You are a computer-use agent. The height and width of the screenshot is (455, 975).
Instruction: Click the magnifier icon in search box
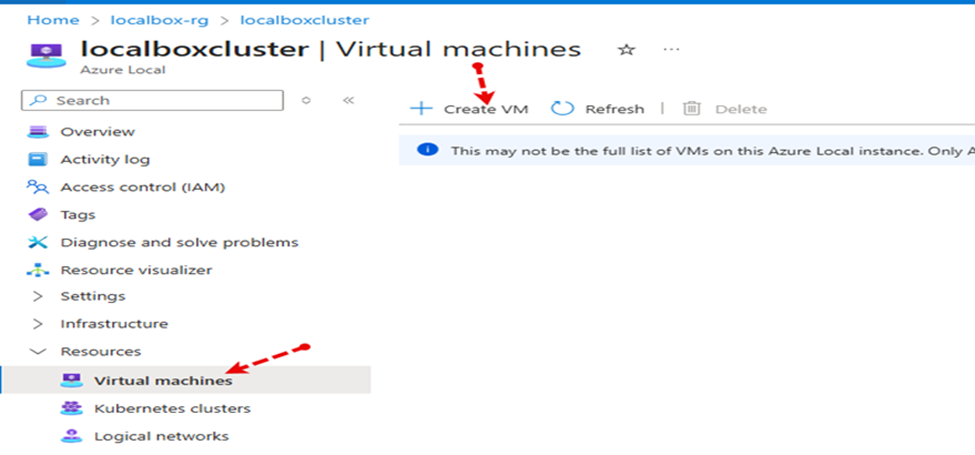38,100
